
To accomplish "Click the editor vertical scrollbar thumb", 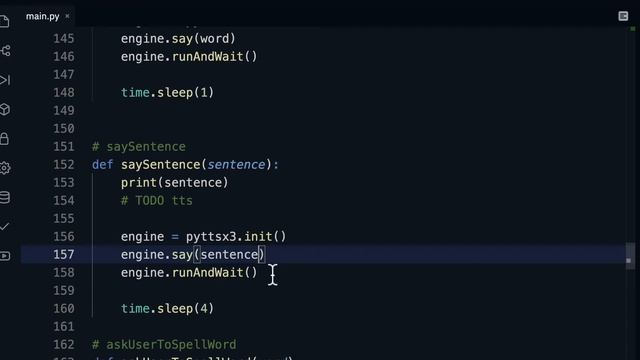I will click(x=630, y=256).
